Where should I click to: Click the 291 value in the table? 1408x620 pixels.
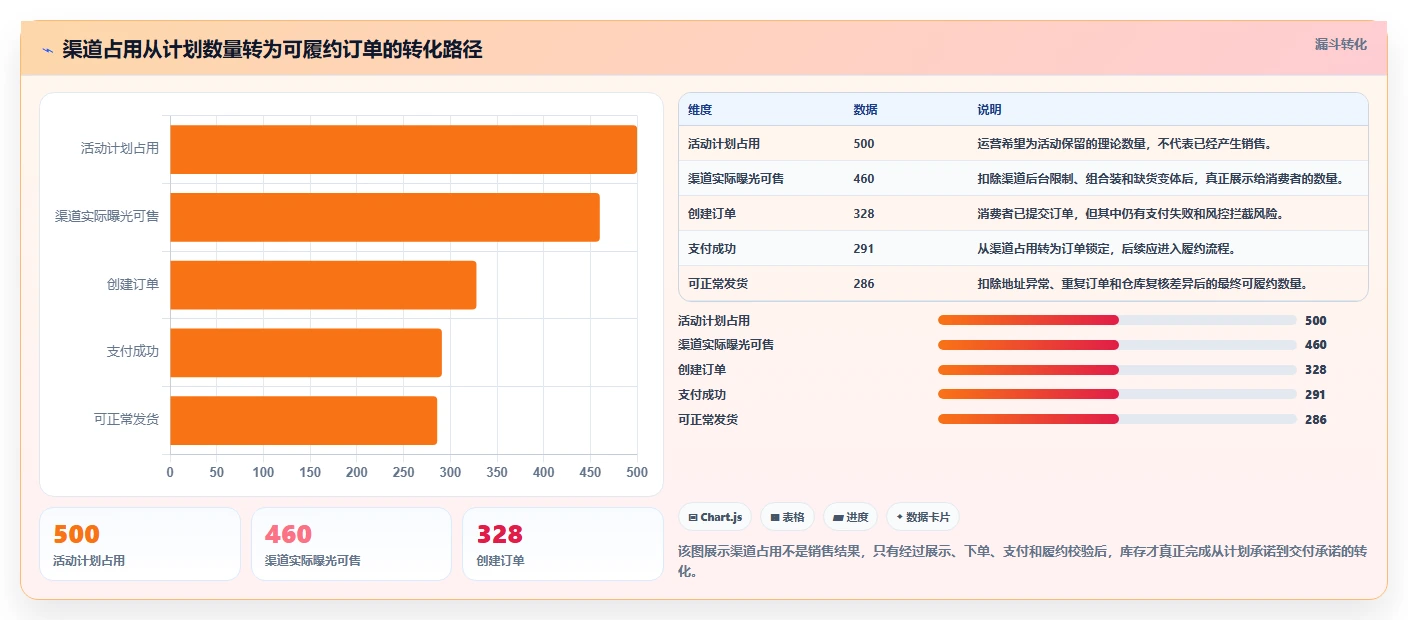pos(864,249)
